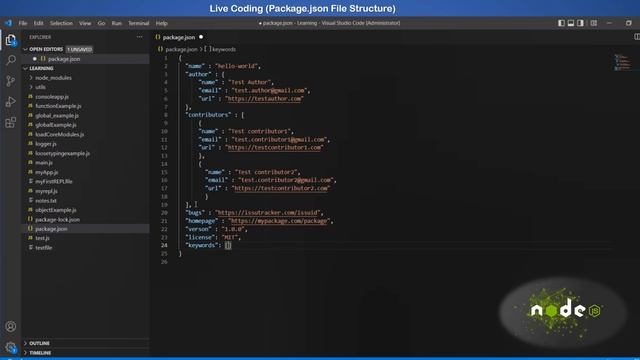Open test.js file
The image size is (640, 360).
click(x=42, y=238)
